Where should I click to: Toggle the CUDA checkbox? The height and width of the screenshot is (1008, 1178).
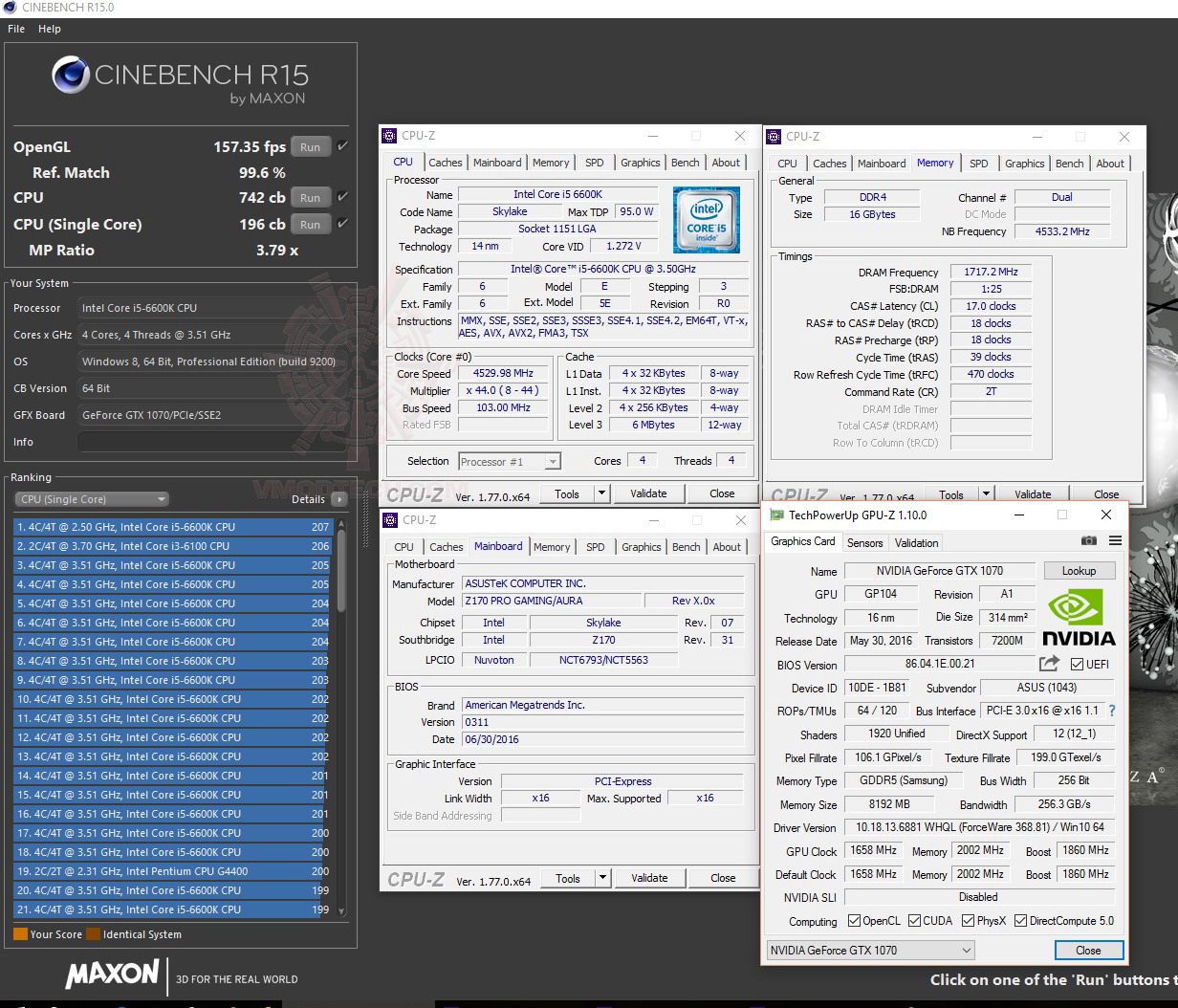click(x=914, y=921)
